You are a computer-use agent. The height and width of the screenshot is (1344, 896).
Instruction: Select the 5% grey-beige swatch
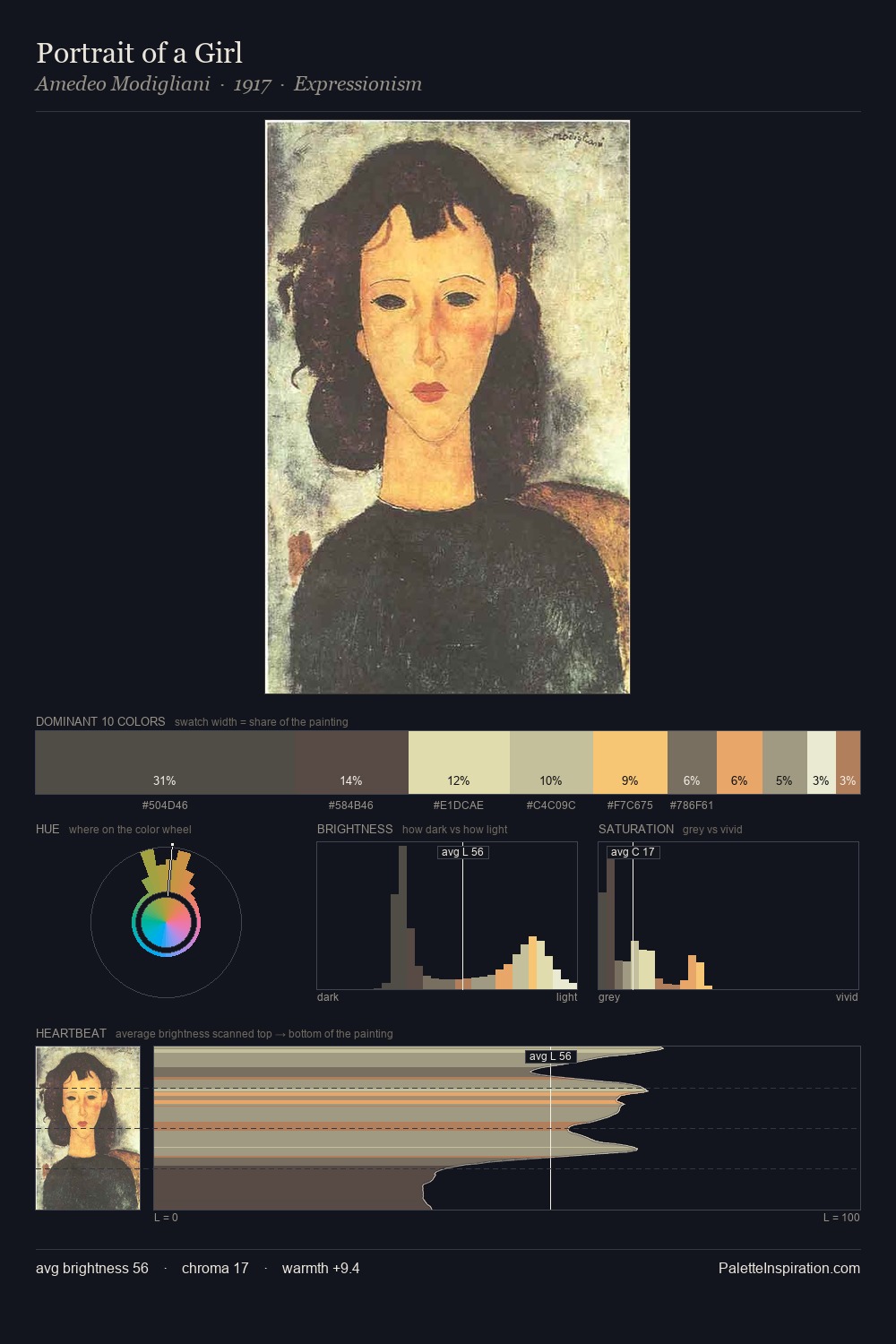[785, 762]
